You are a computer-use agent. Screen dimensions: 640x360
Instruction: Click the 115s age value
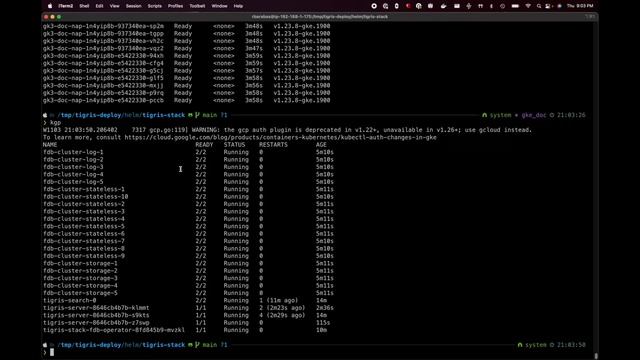(323, 322)
